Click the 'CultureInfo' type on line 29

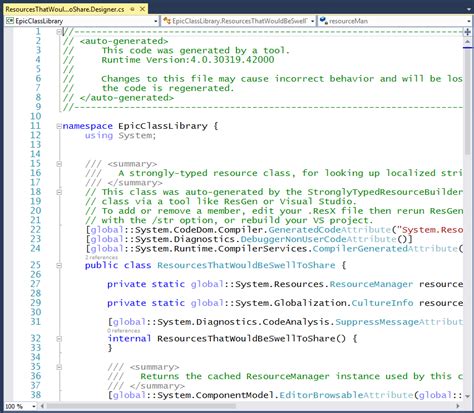point(382,303)
